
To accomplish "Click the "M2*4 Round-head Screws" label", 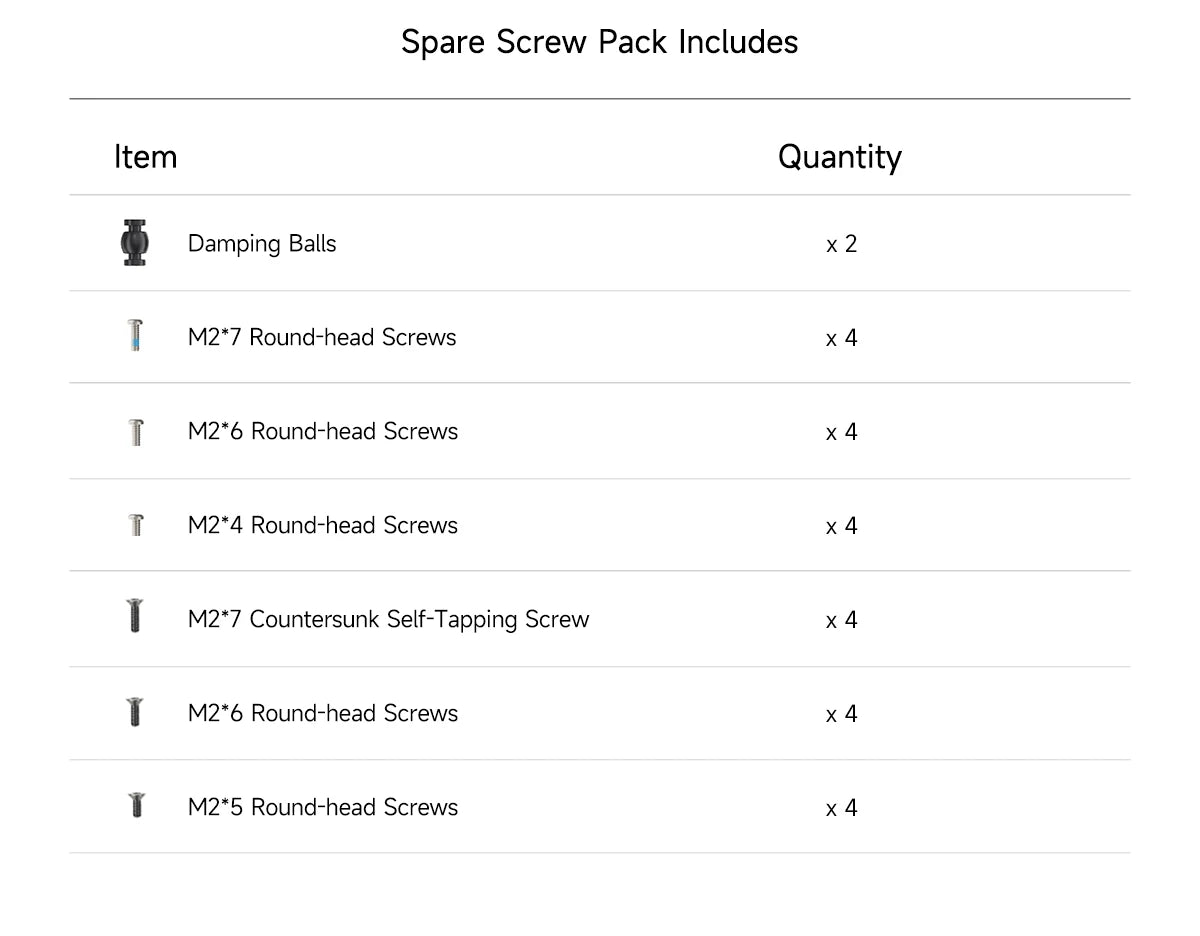I will pos(323,526).
